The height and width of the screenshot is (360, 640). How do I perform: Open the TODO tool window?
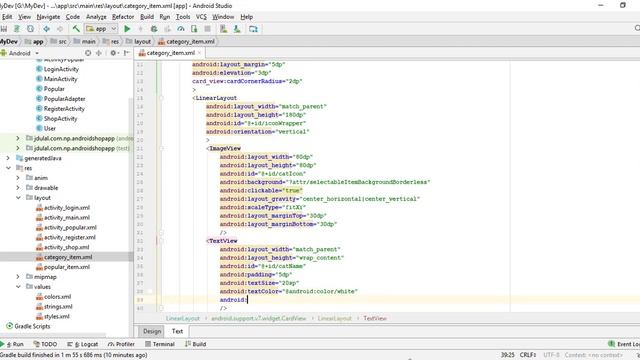click(x=45, y=344)
